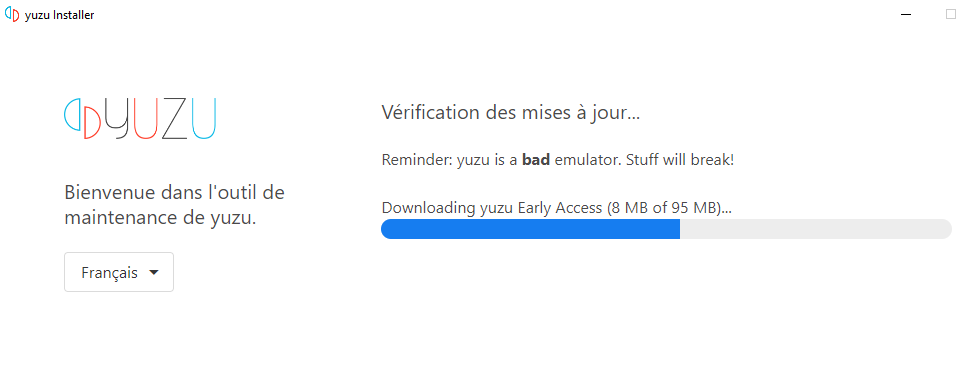The width and height of the screenshot is (980, 384).
Task: Click the blue final u in the logo
Action: click(x=204, y=118)
